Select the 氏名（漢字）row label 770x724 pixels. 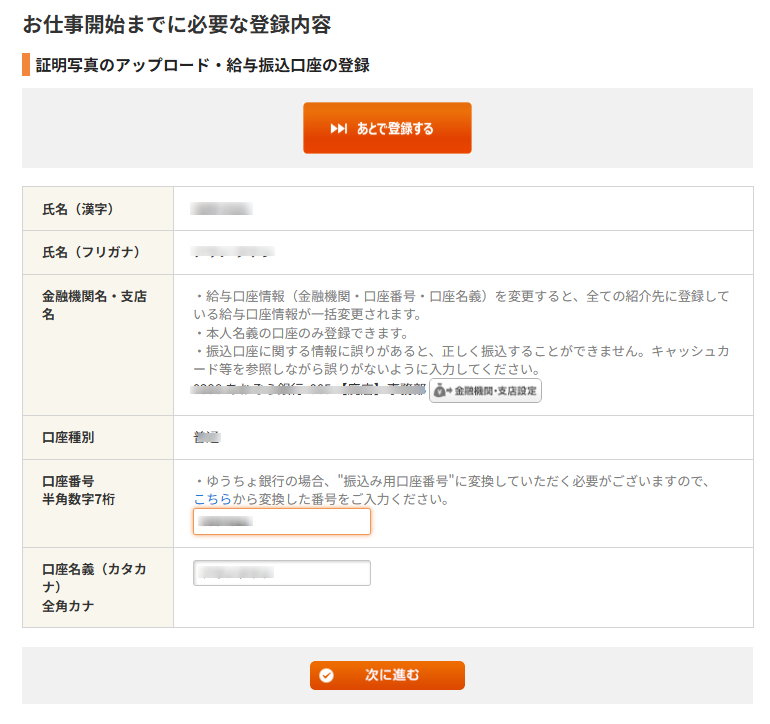[x=78, y=209]
